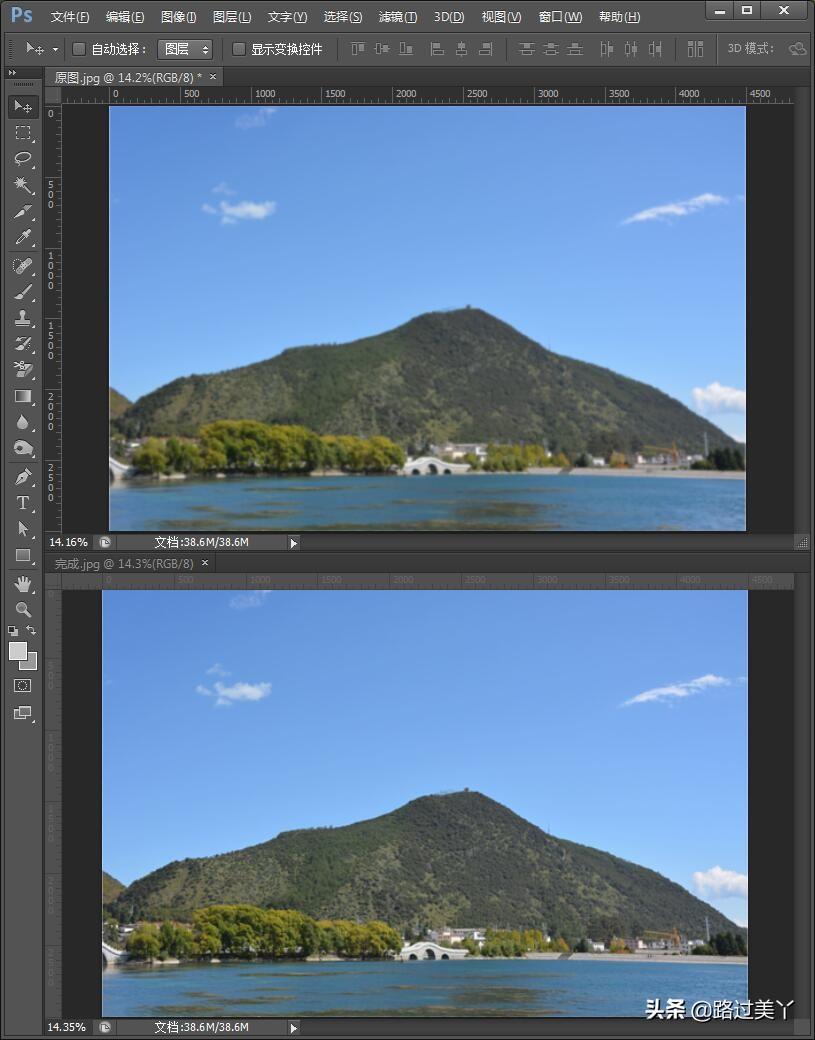Open the Move tool preset picker arrow

[x=55, y=50]
